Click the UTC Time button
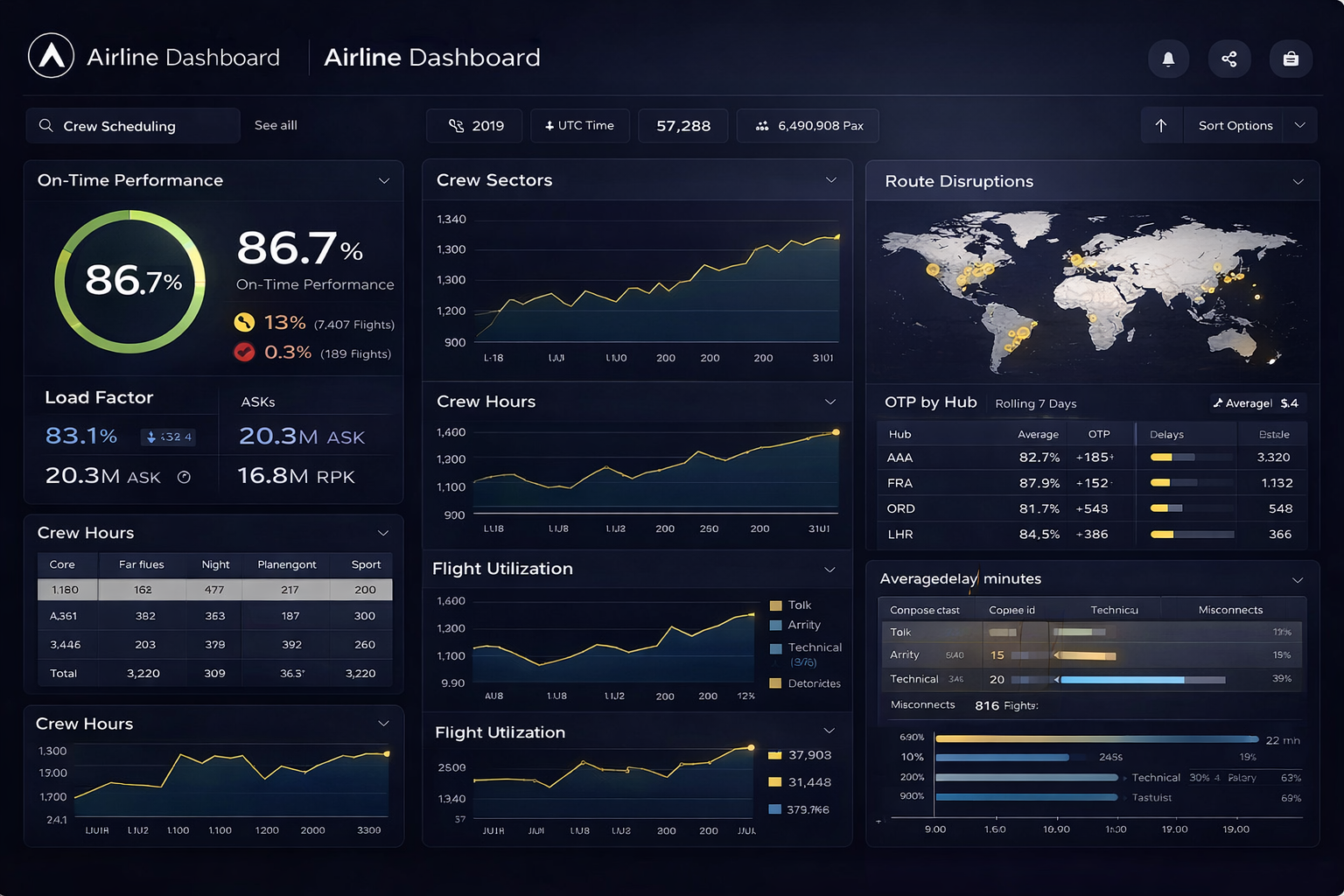This screenshot has width=1344, height=896. (x=580, y=125)
